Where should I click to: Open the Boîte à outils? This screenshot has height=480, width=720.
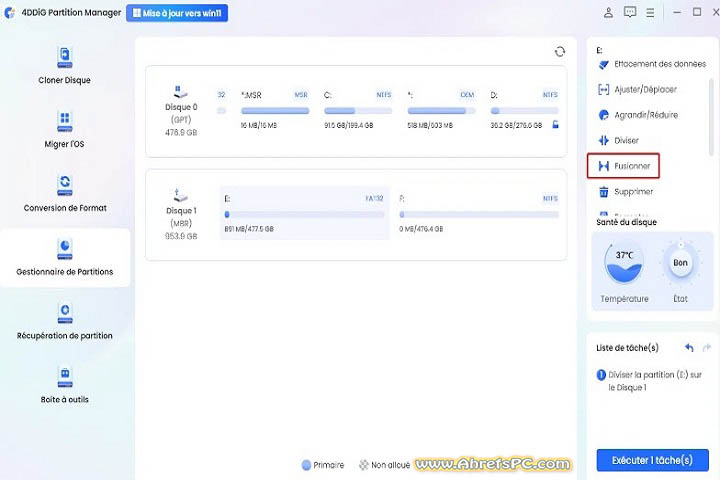tap(65, 385)
